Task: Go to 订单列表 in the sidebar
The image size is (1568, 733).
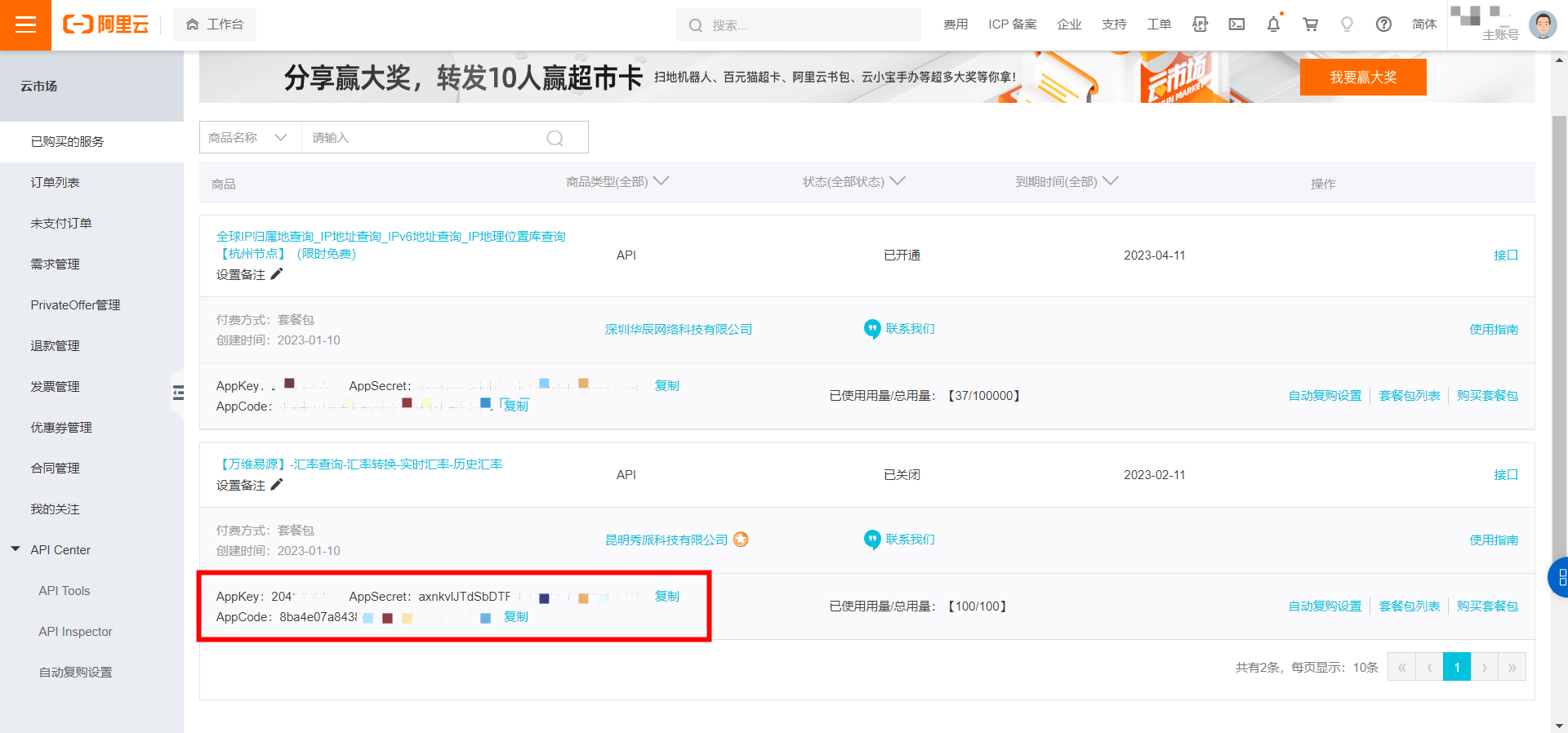Action: 91,183
